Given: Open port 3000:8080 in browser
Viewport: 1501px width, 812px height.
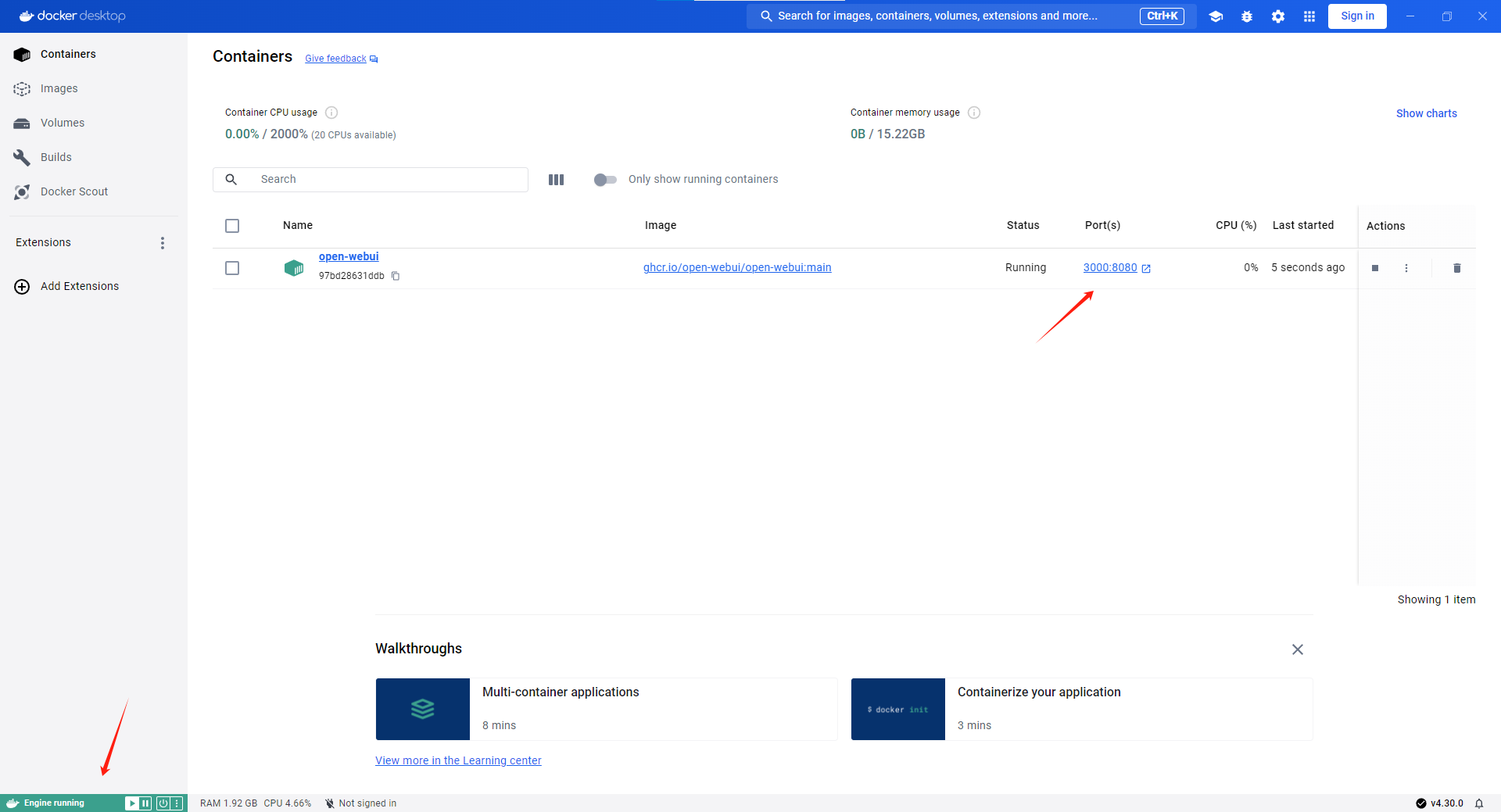Looking at the screenshot, I should click(1116, 267).
